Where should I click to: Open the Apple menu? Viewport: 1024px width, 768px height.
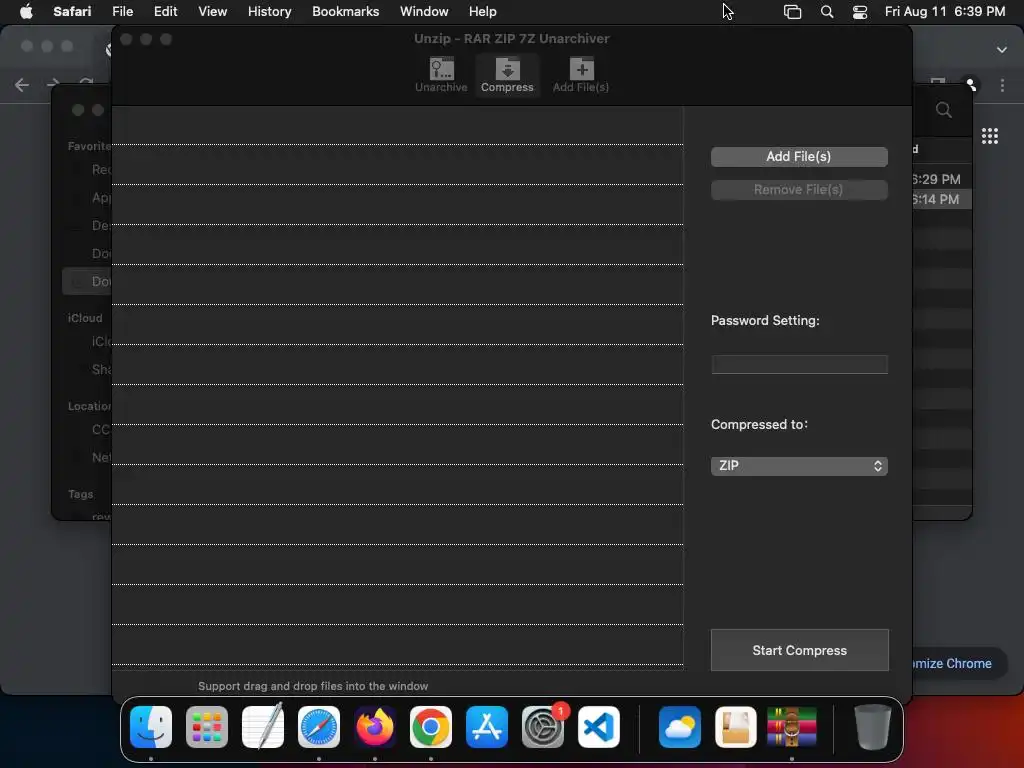point(26,12)
